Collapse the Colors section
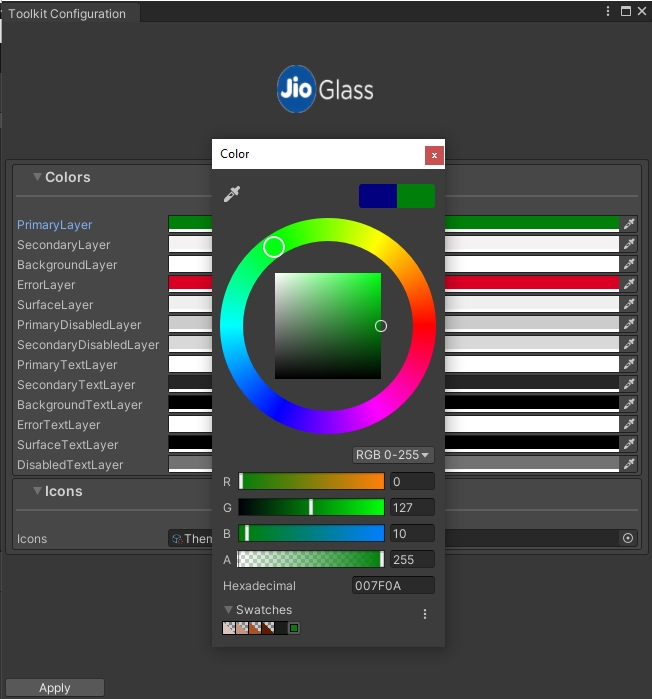The width and height of the screenshot is (652, 699). [x=37, y=177]
